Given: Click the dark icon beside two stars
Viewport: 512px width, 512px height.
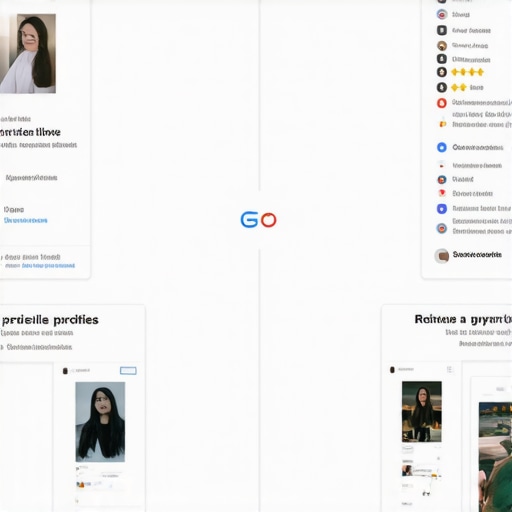Looking at the screenshot, I should [442, 88].
